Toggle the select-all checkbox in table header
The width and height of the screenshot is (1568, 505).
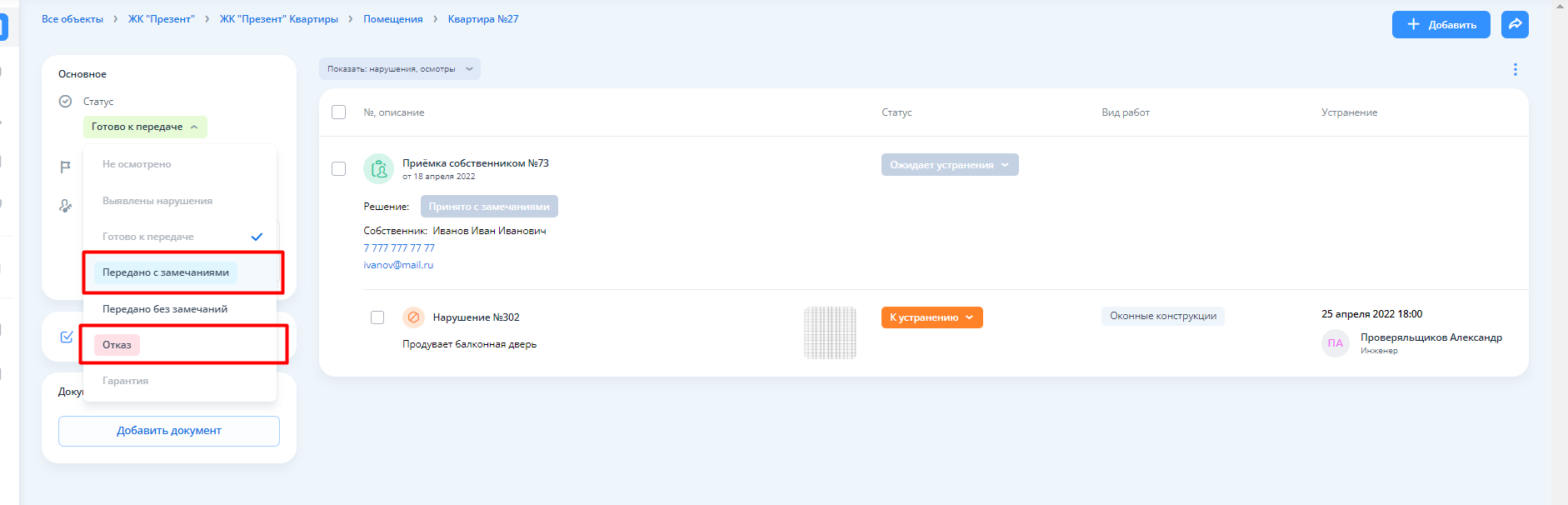point(338,112)
